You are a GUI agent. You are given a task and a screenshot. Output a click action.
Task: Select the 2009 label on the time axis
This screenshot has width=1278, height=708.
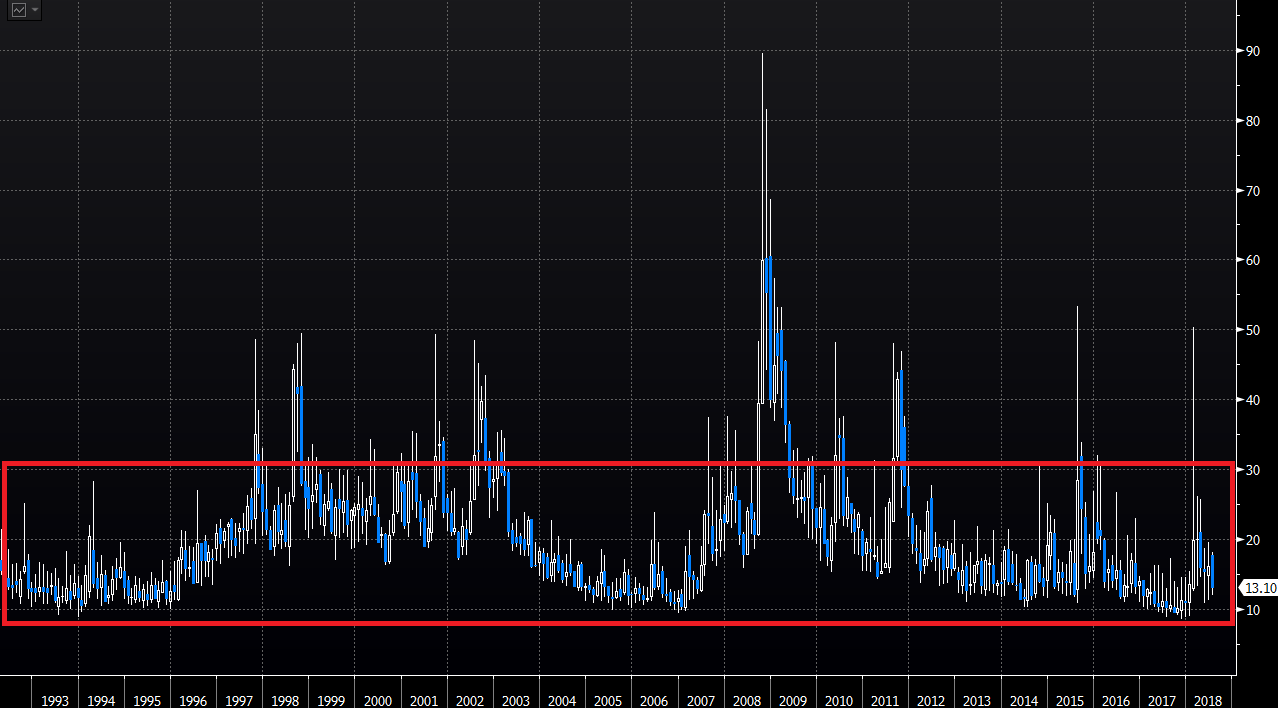click(x=793, y=702)
